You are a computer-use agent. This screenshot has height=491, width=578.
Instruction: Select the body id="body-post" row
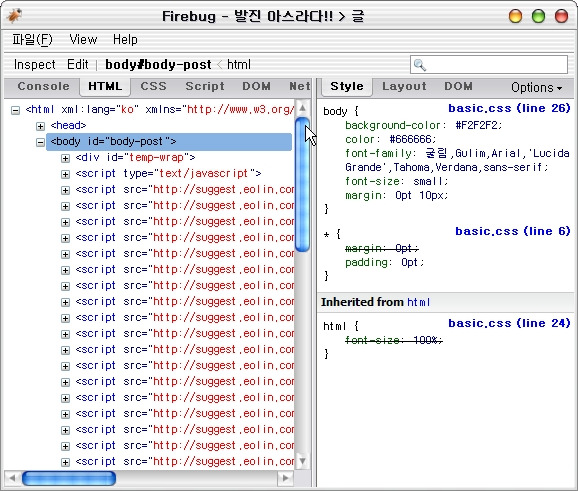(169, 142)
